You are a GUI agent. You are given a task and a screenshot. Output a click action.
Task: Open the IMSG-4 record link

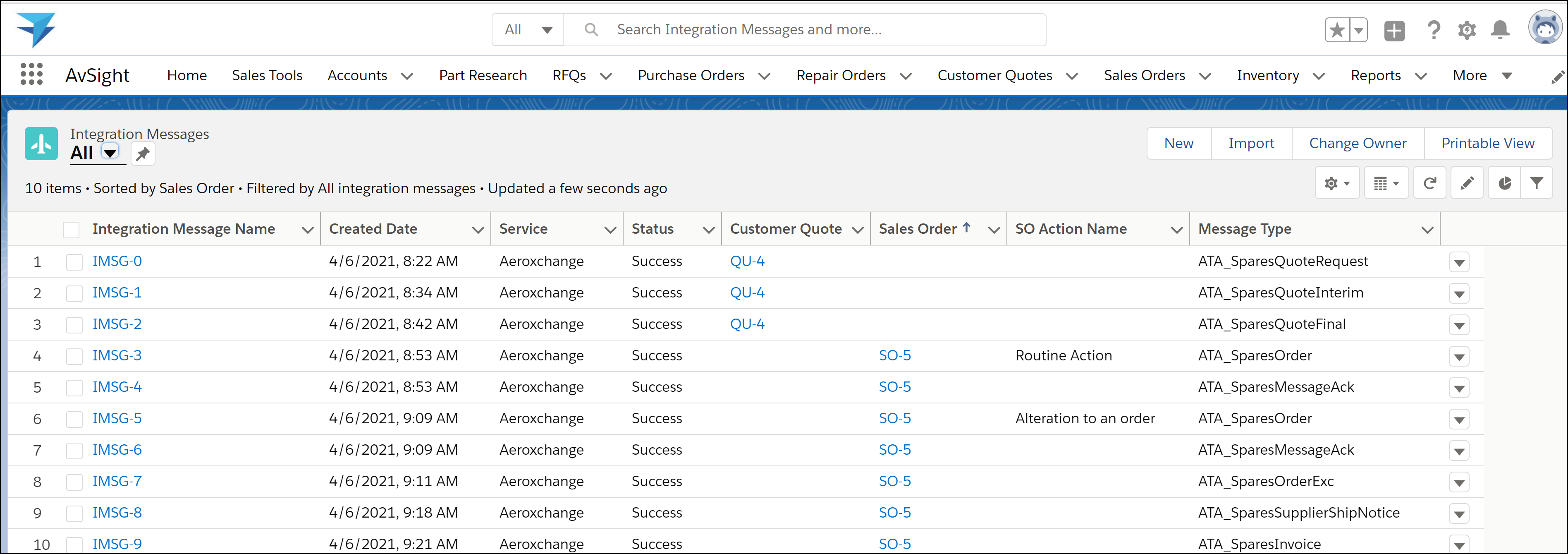(x=117, y=387)
